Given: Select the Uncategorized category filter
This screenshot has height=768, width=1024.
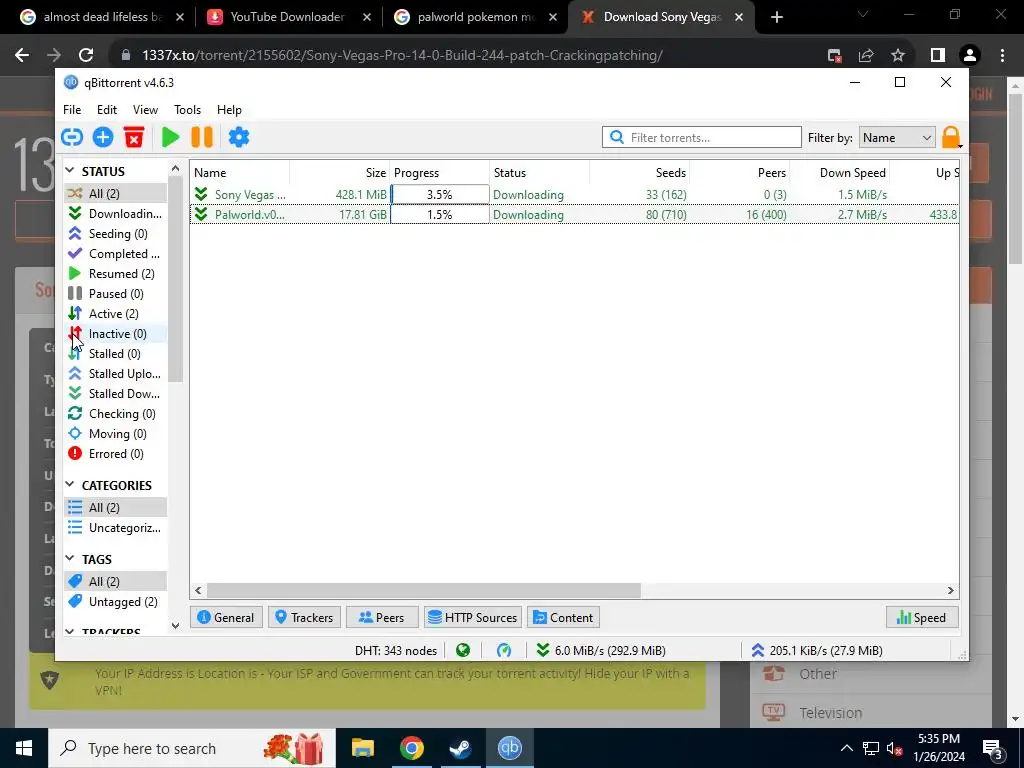Looking at the screenshot, I should tap(116, 527).
